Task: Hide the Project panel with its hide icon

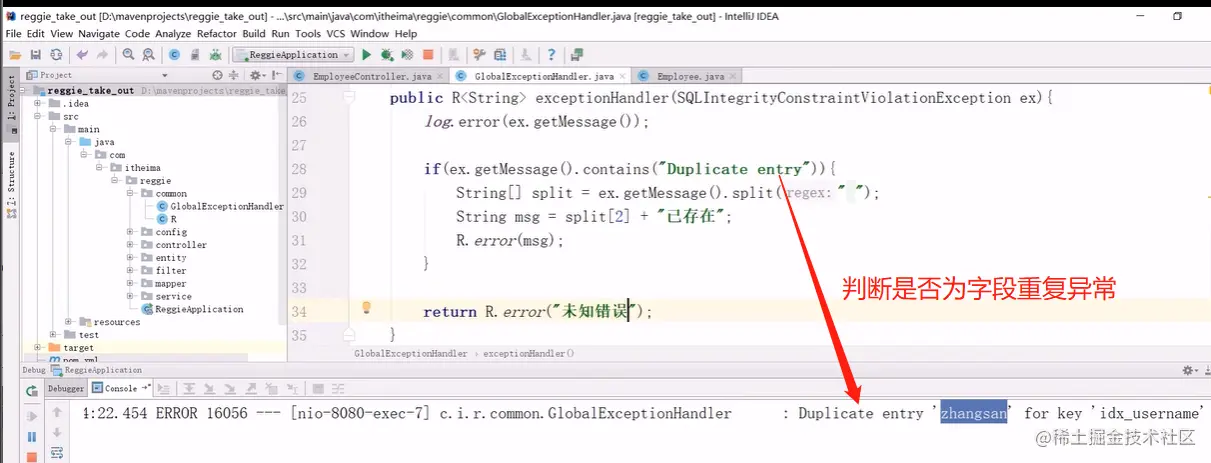Action: 277,75
